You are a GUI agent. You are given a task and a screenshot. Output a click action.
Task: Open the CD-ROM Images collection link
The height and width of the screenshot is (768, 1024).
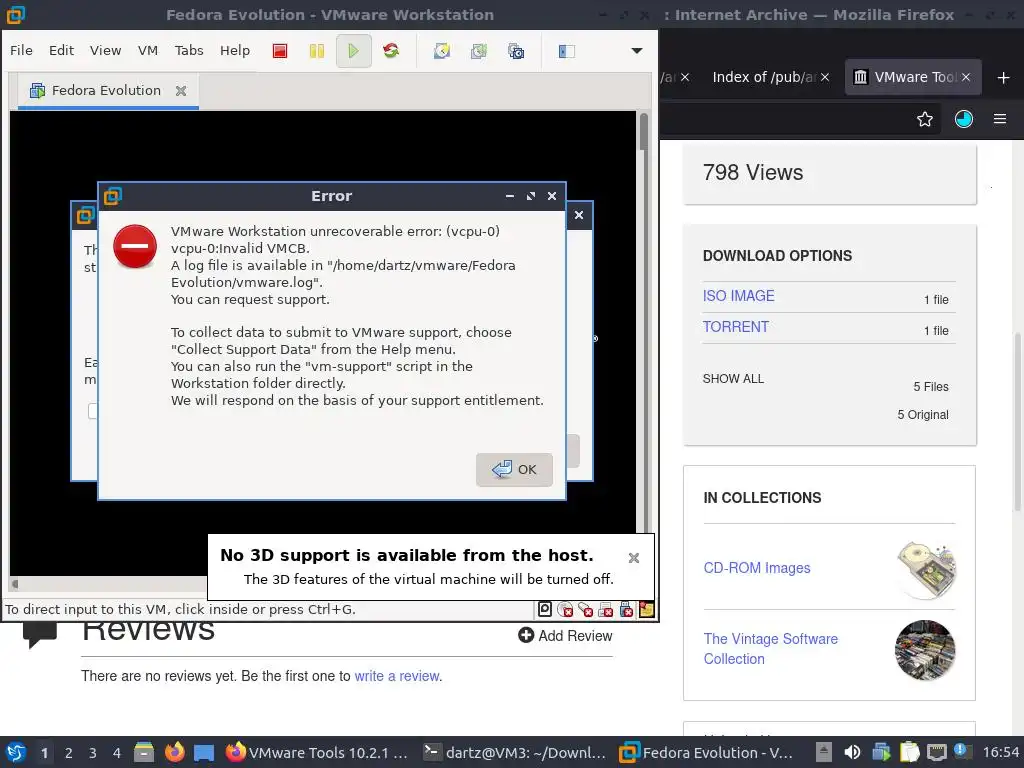tap(757, 568)
